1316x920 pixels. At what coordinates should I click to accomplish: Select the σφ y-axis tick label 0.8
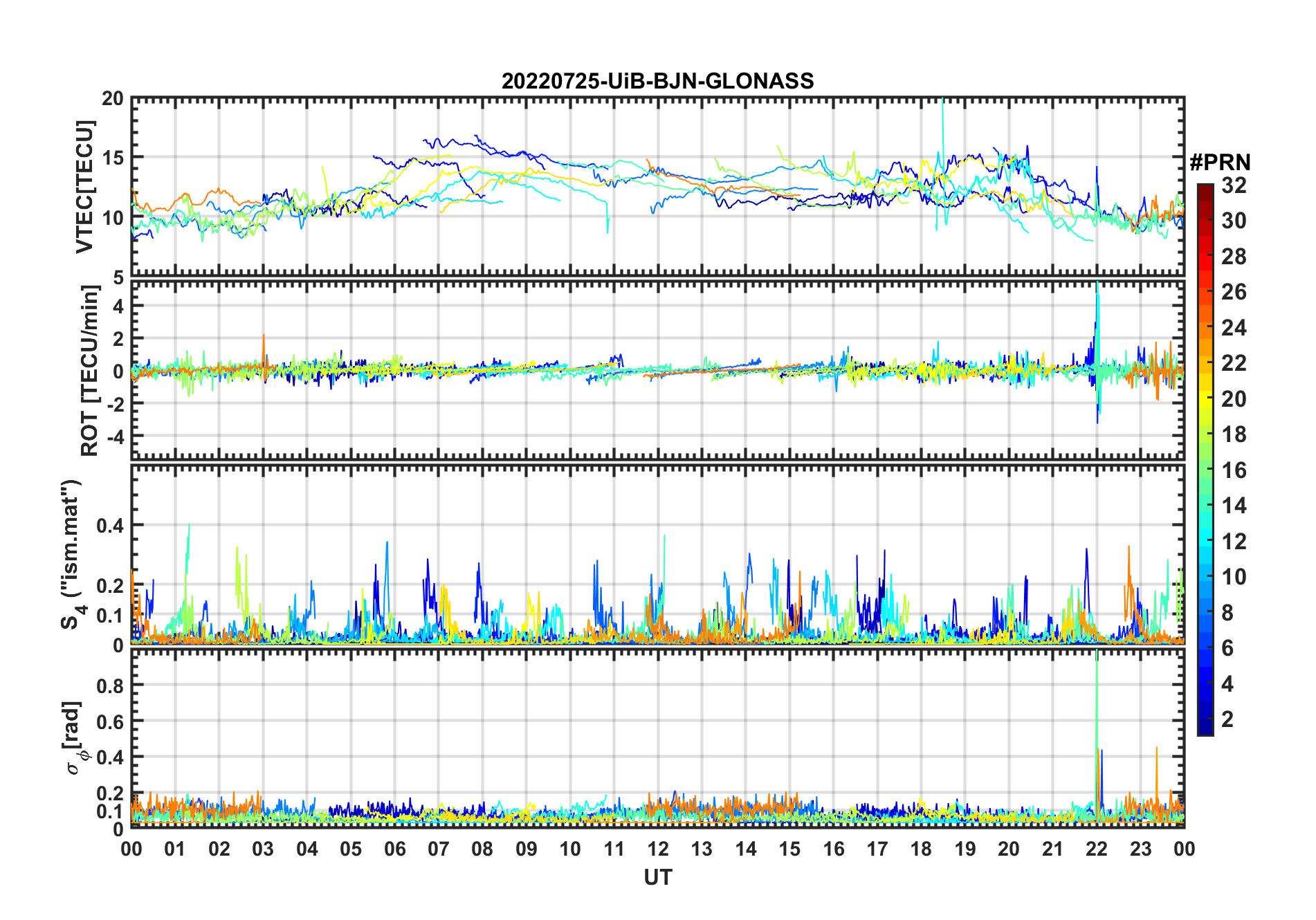110,686
